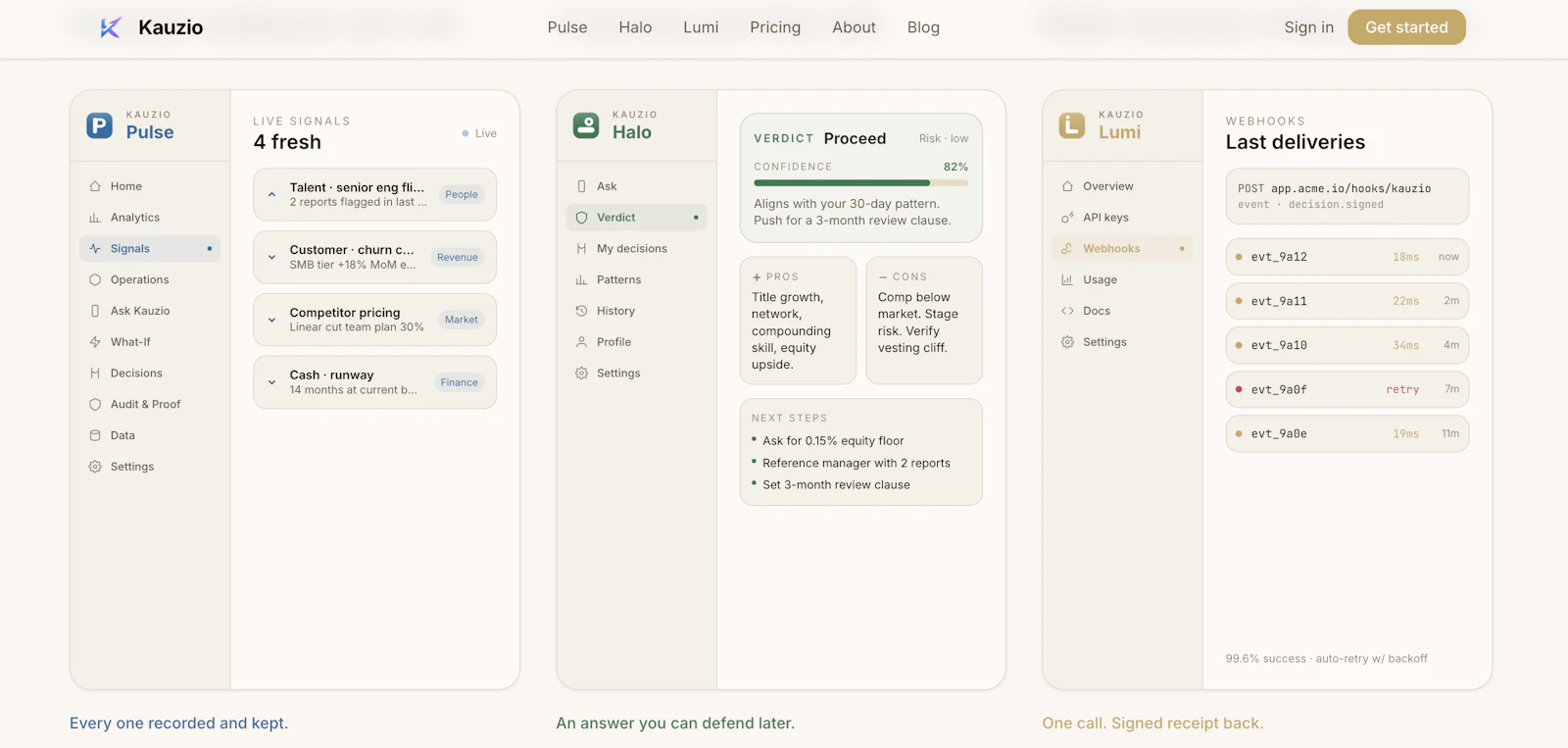
Task: Click the Data database icon
Action: click(95, 435)
